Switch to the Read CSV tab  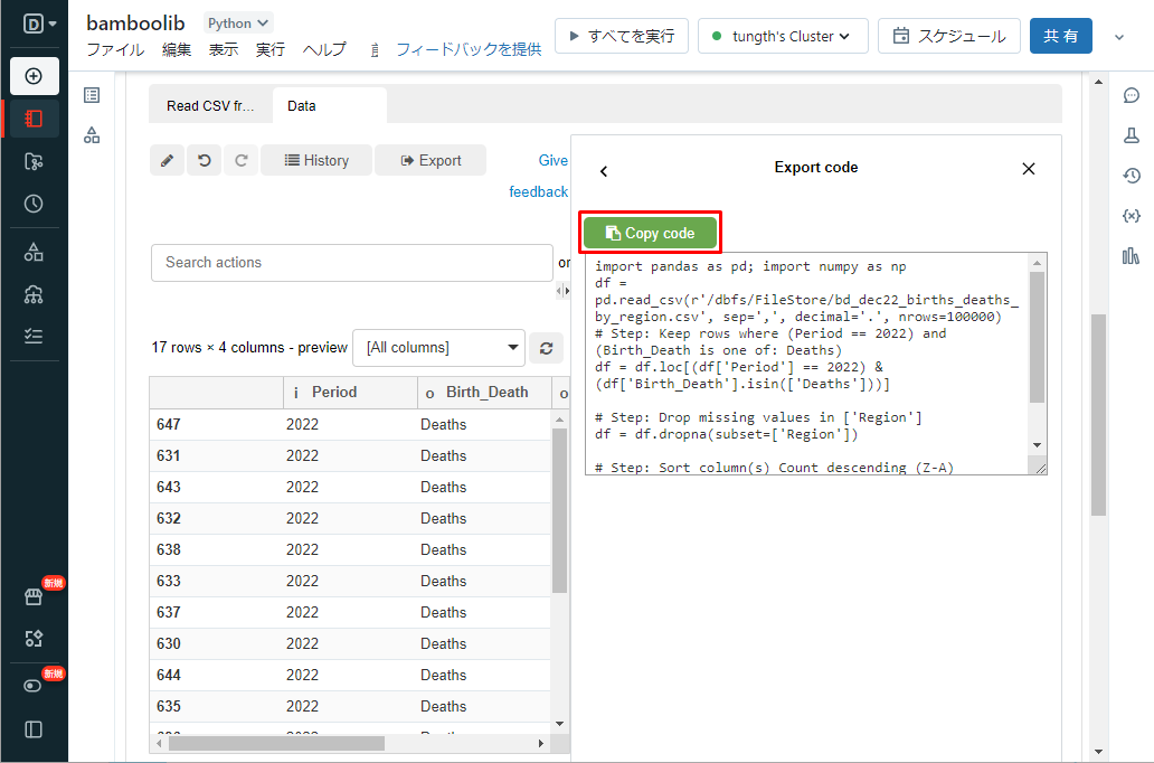point(210,105)
